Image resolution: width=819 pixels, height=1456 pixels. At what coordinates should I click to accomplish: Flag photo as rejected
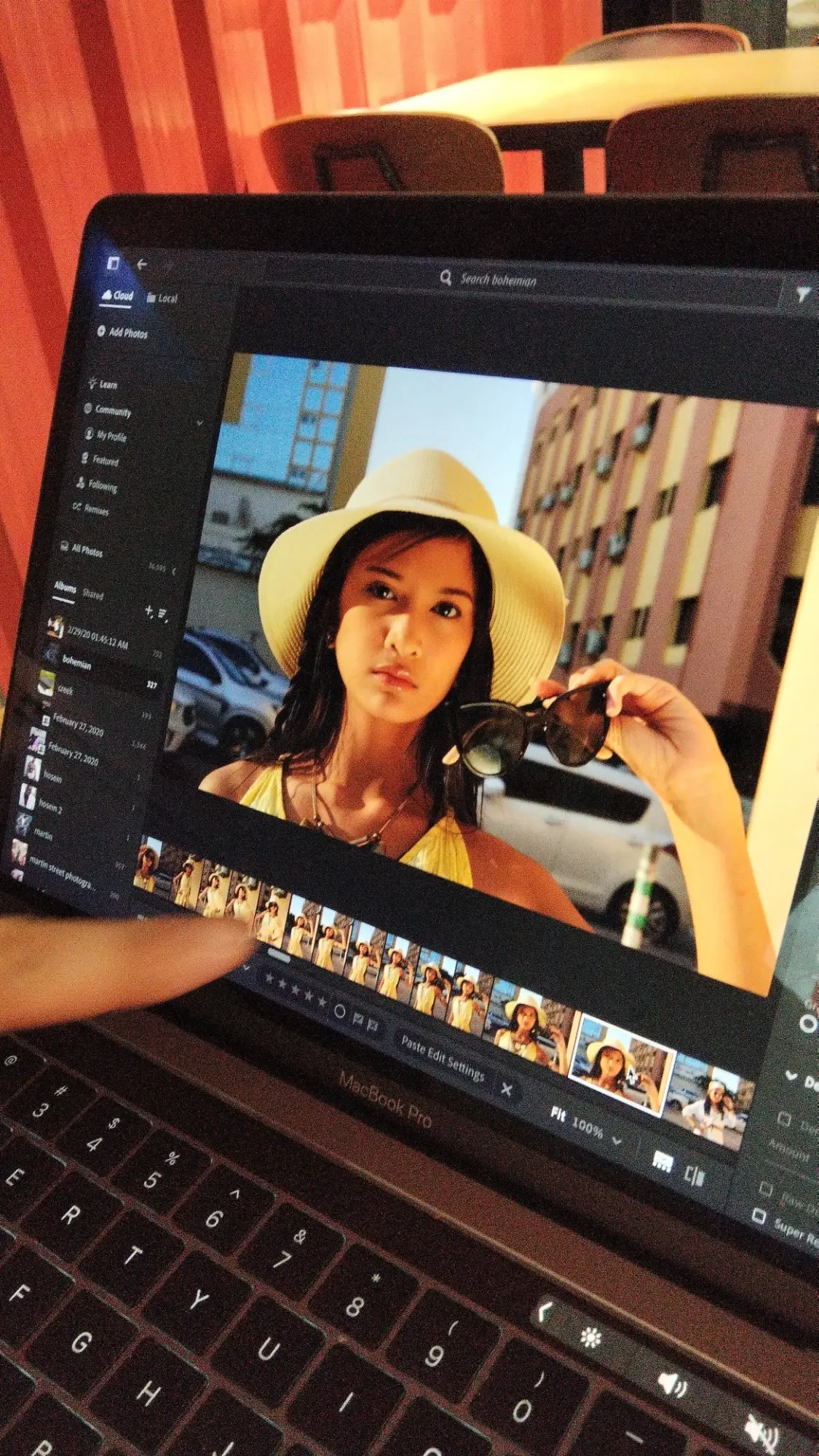(x=373, y=1025)
